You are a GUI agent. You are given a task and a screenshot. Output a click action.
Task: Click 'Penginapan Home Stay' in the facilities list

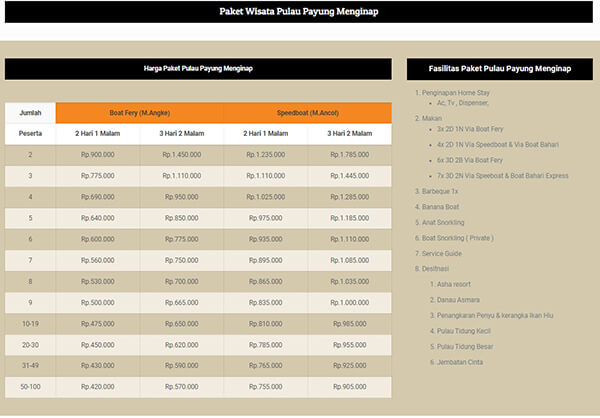tap(456, 93)
